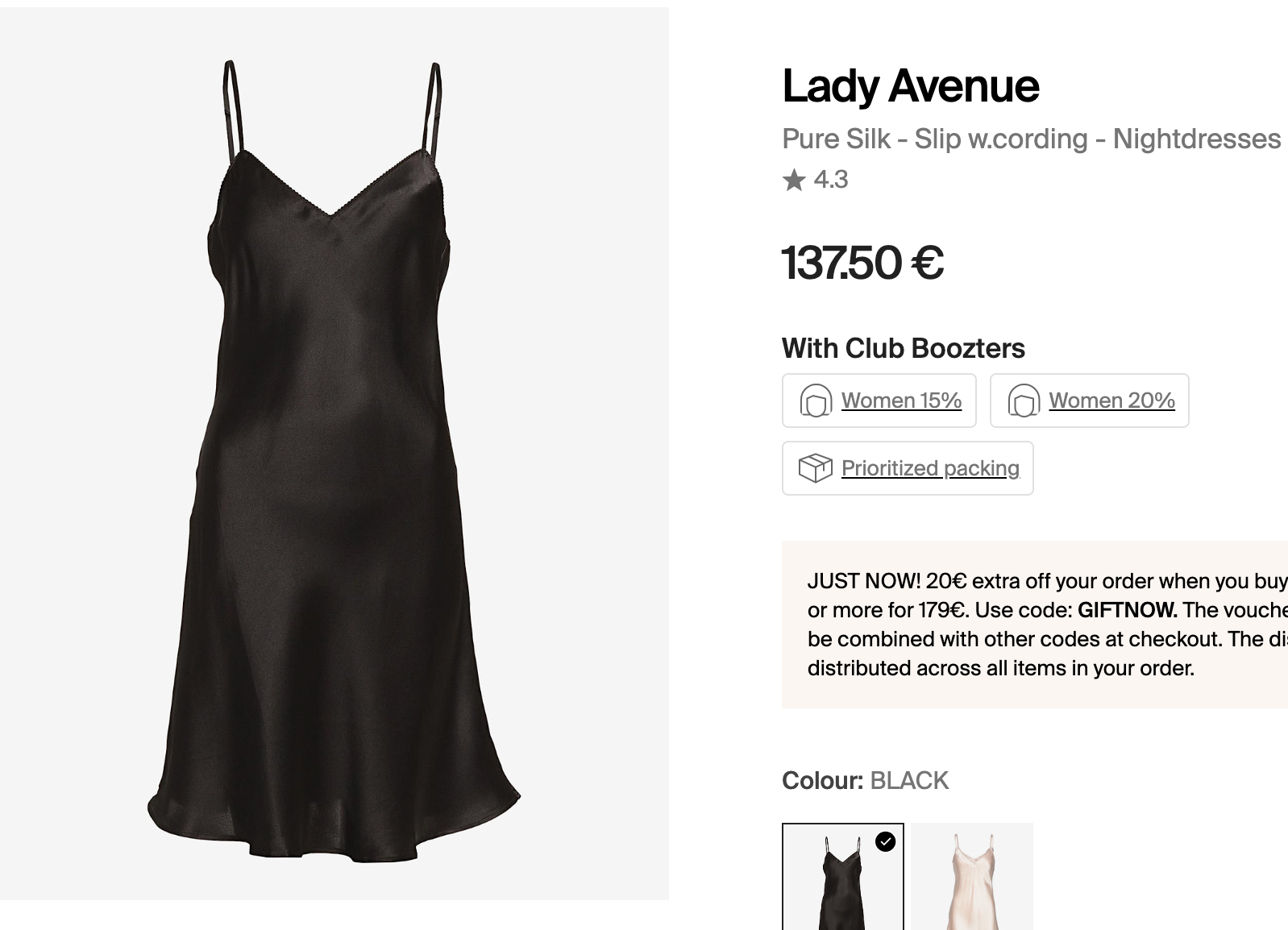Click the checkmark on the black swatch
The height and width of the screenshot is (930, 1288).
coord(885,842)
